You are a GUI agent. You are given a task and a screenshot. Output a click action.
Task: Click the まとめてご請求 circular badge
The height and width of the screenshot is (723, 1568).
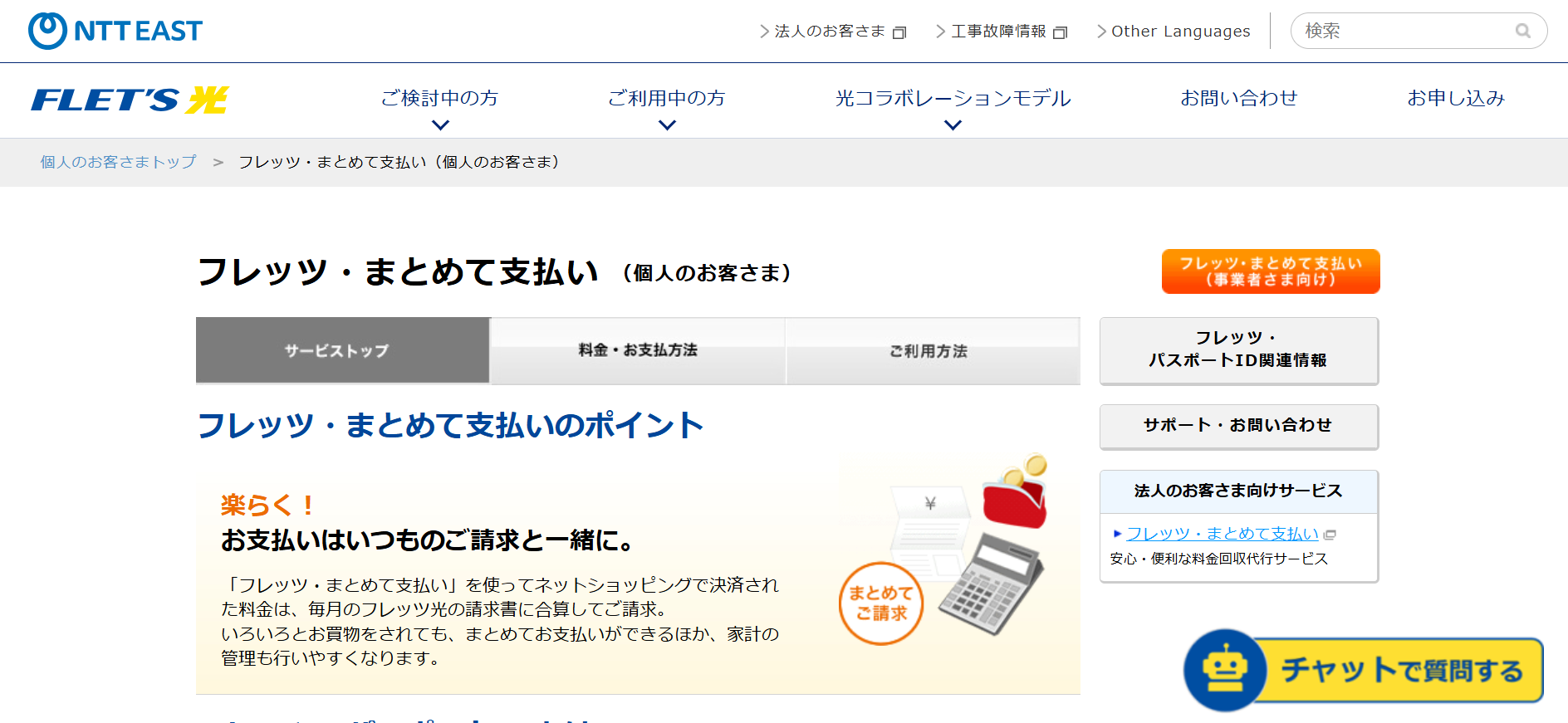881,603
